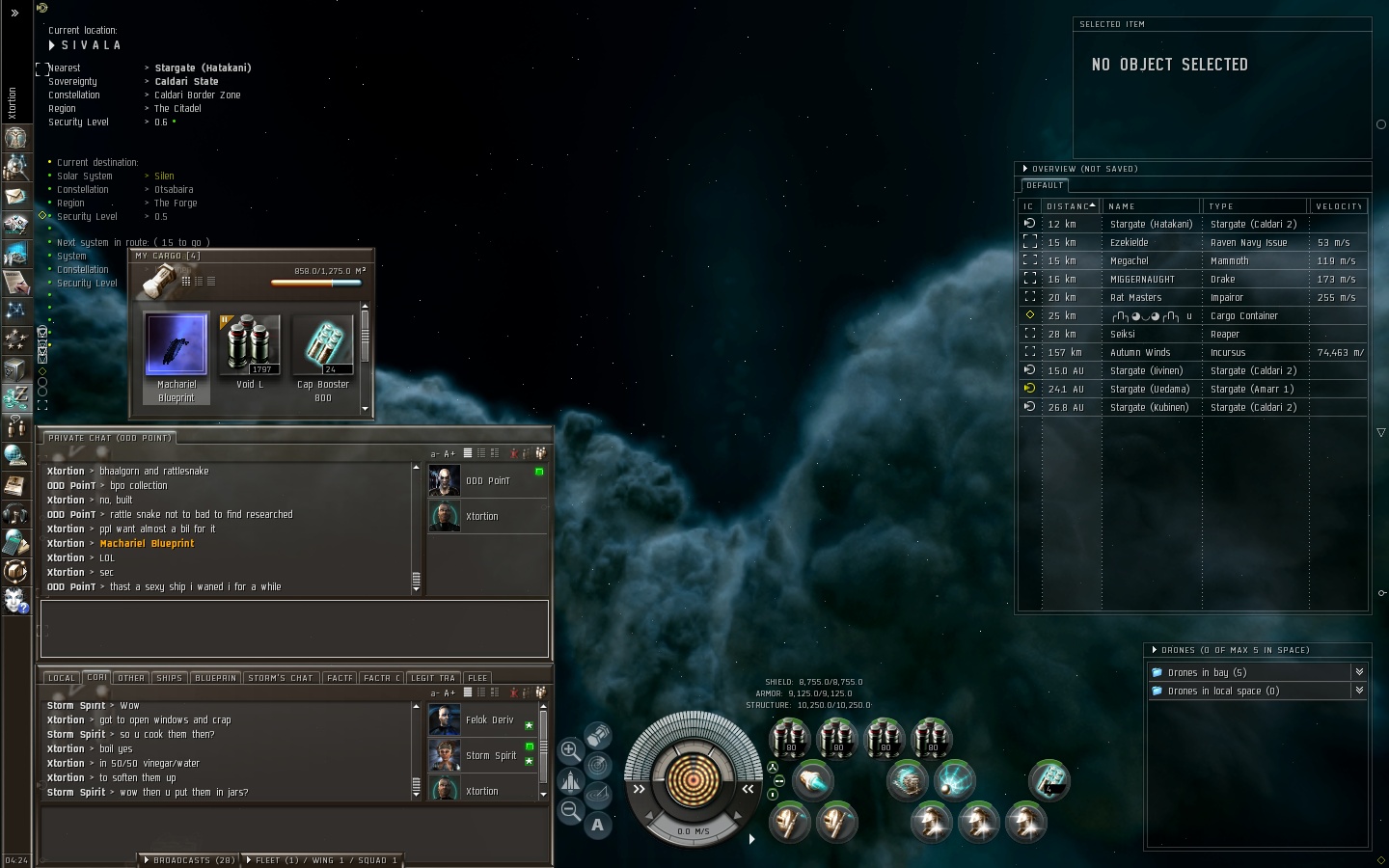Open People and Places in the sidebar
Viewport: 1389px width, 868px height.
pyautogui.click(x=15, y=166)
